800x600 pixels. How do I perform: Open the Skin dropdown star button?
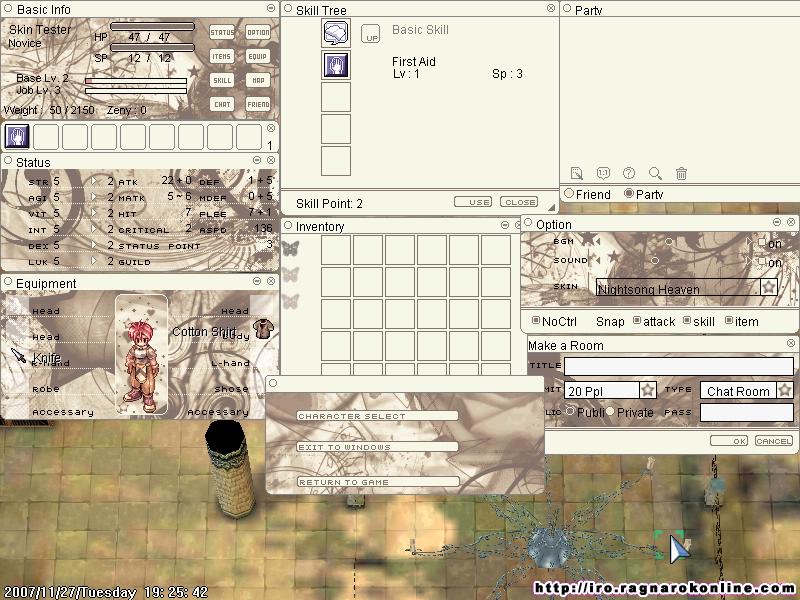pos(769,287)
